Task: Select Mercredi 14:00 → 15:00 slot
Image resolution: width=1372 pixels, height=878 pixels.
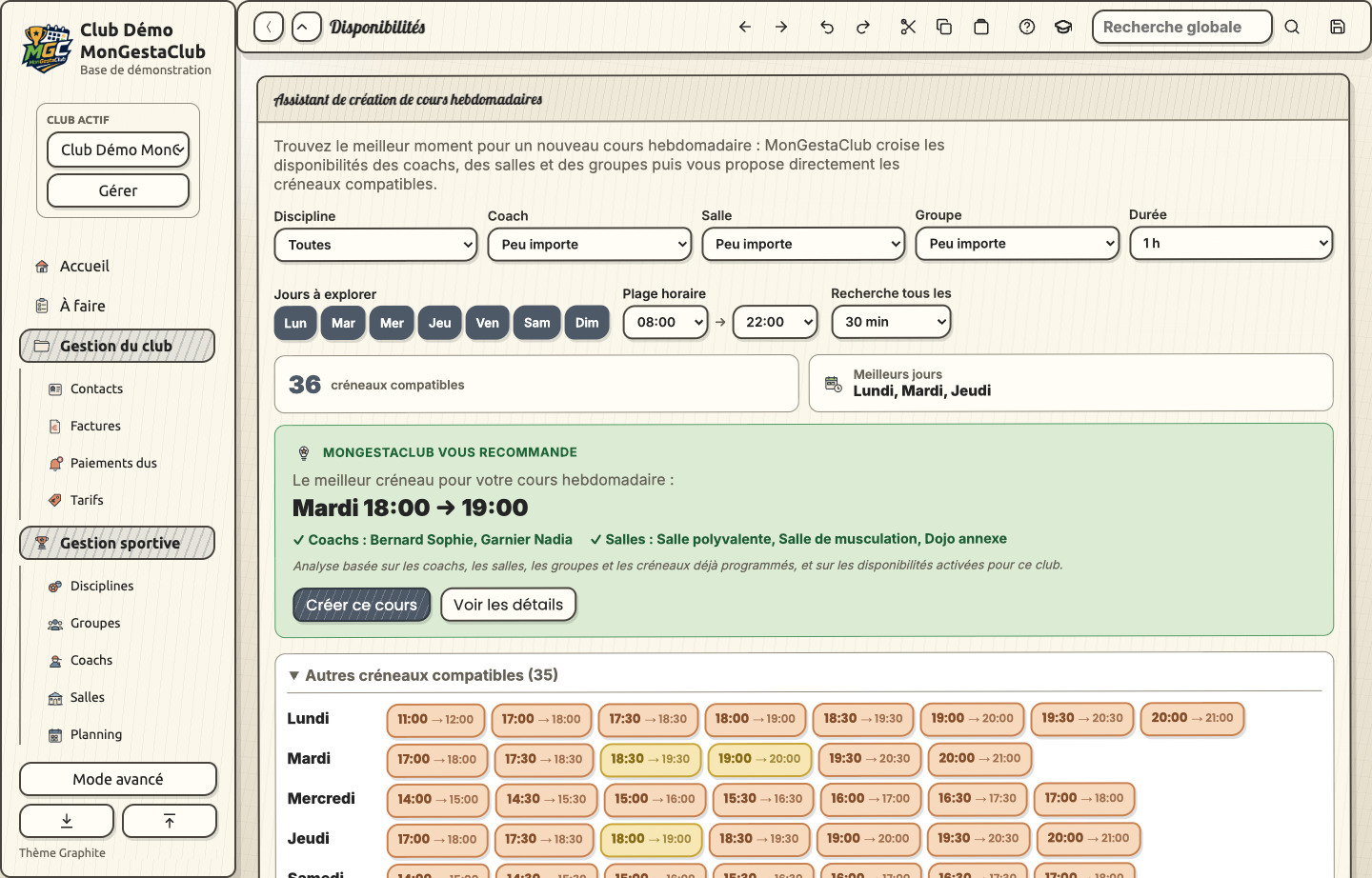Action: pyautogui.click(x=438, y=799)
